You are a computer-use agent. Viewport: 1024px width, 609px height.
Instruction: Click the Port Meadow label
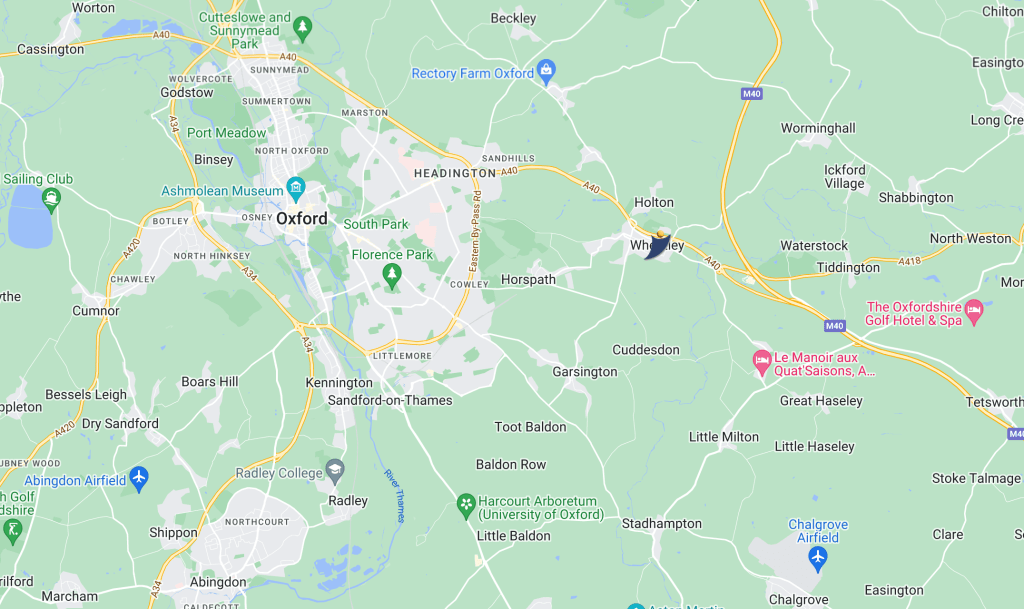tap(227, 133)
